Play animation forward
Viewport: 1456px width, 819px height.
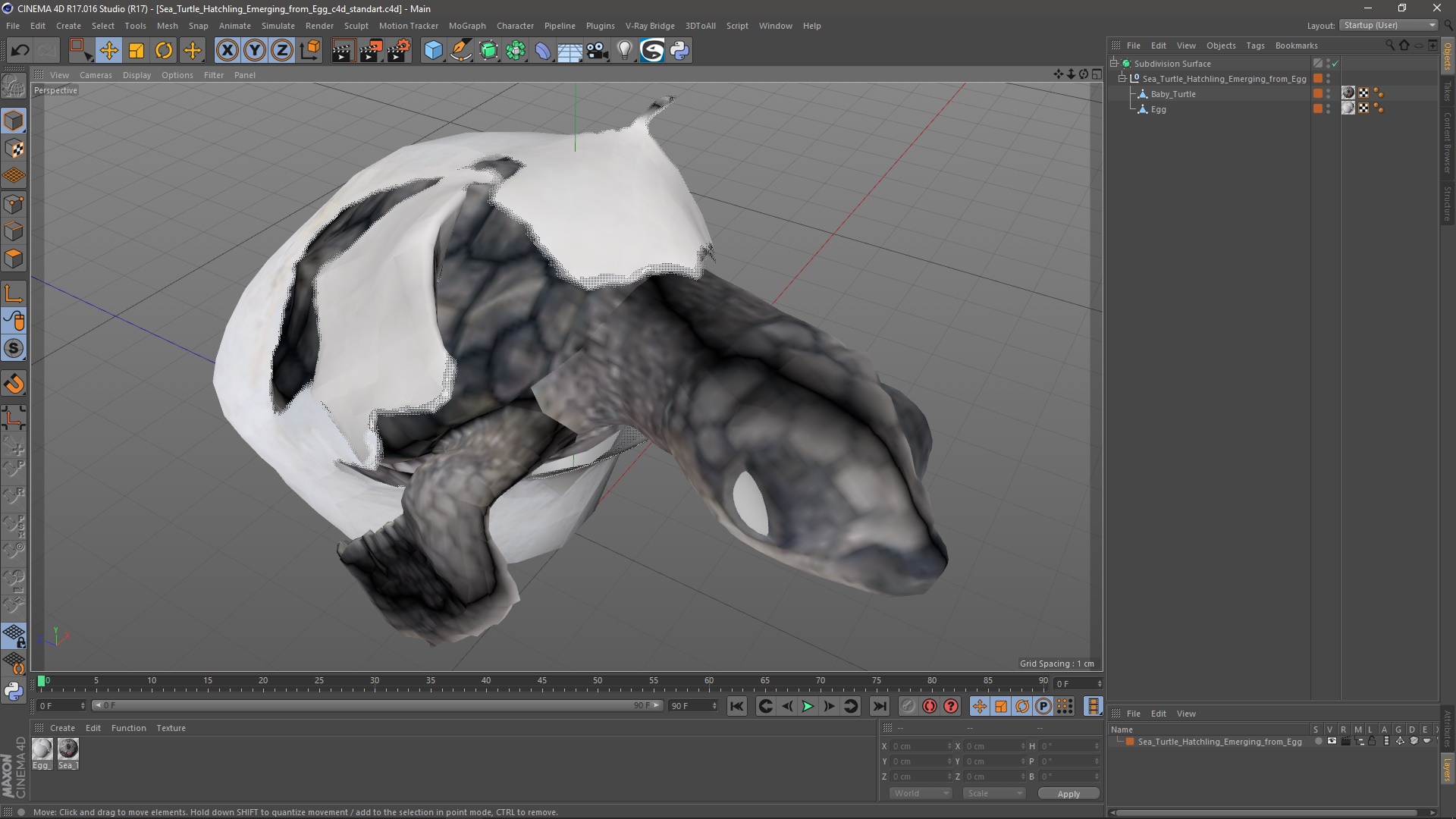pyautogui.click(x=808, y=706)
